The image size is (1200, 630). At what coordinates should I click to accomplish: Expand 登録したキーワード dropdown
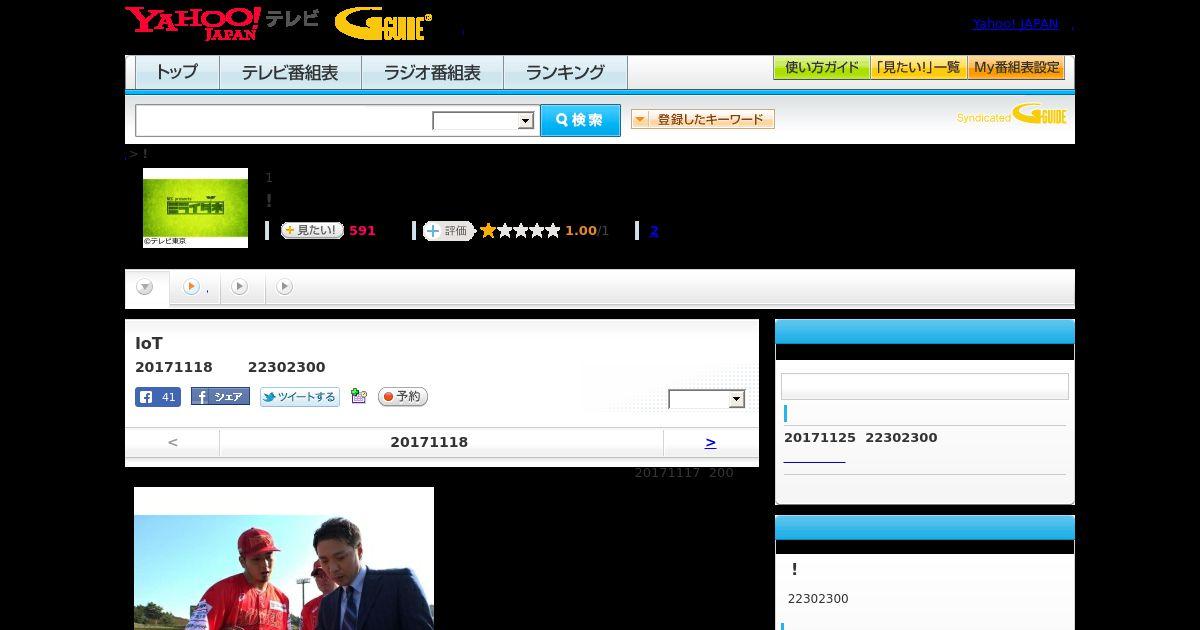coord(703,119)
